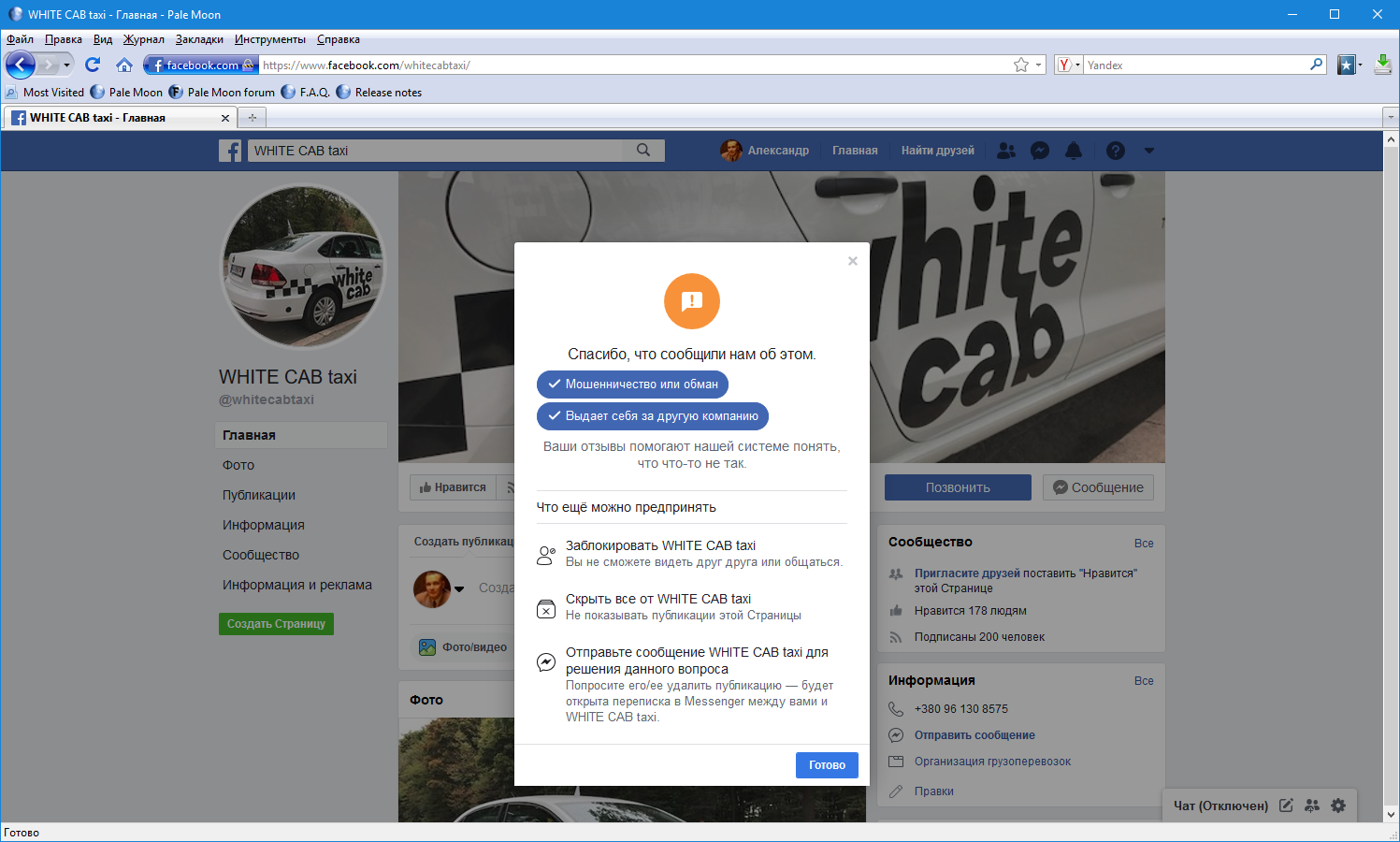
Task: Click Создать Страницу green button
Action: tap(276, 624)
